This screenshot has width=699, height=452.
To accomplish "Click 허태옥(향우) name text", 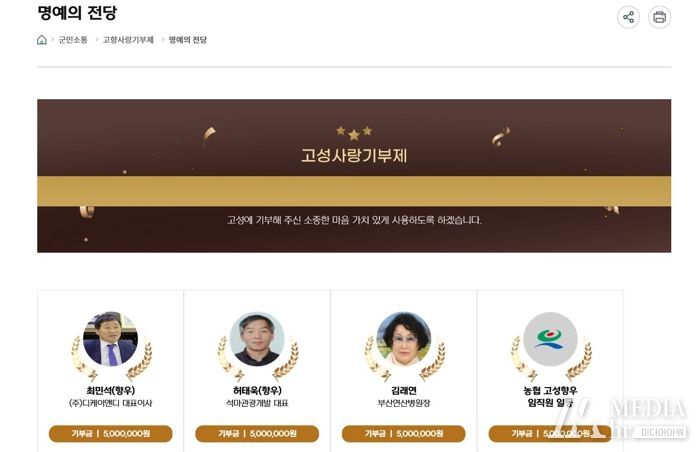I will coord(257,390).
